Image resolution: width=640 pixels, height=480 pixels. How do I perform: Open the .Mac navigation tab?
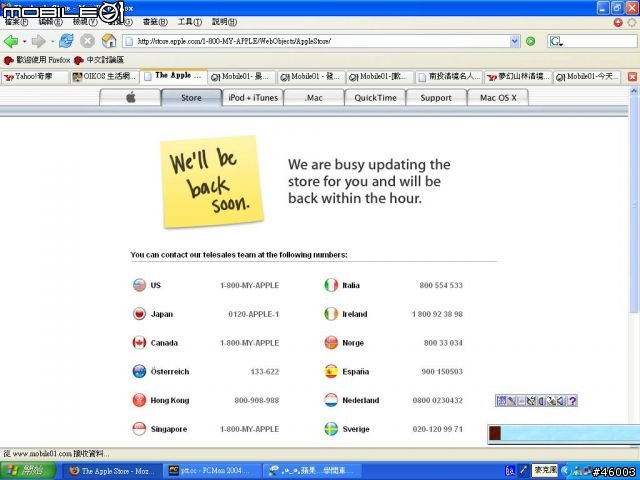[314, 98]
